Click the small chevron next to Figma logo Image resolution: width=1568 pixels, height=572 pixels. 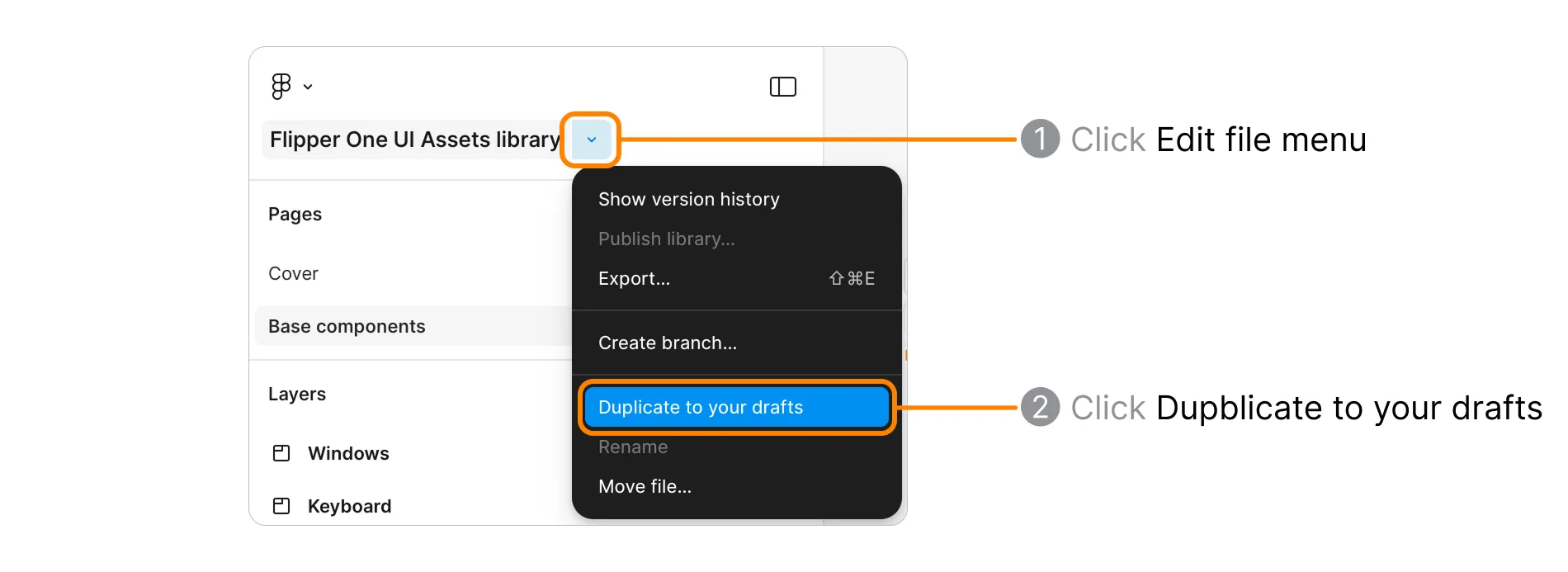point(308,87)
